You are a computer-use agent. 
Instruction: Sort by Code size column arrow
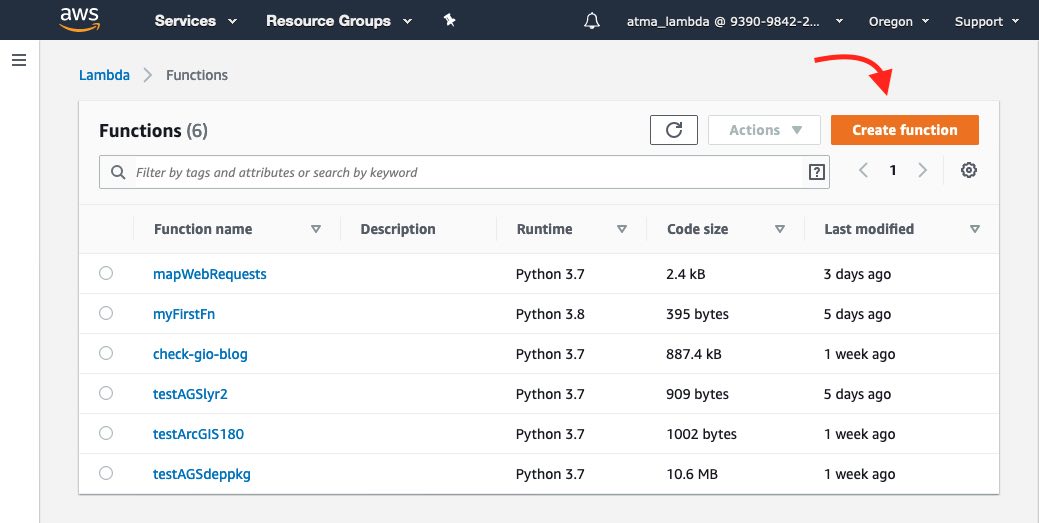point(780,229)
